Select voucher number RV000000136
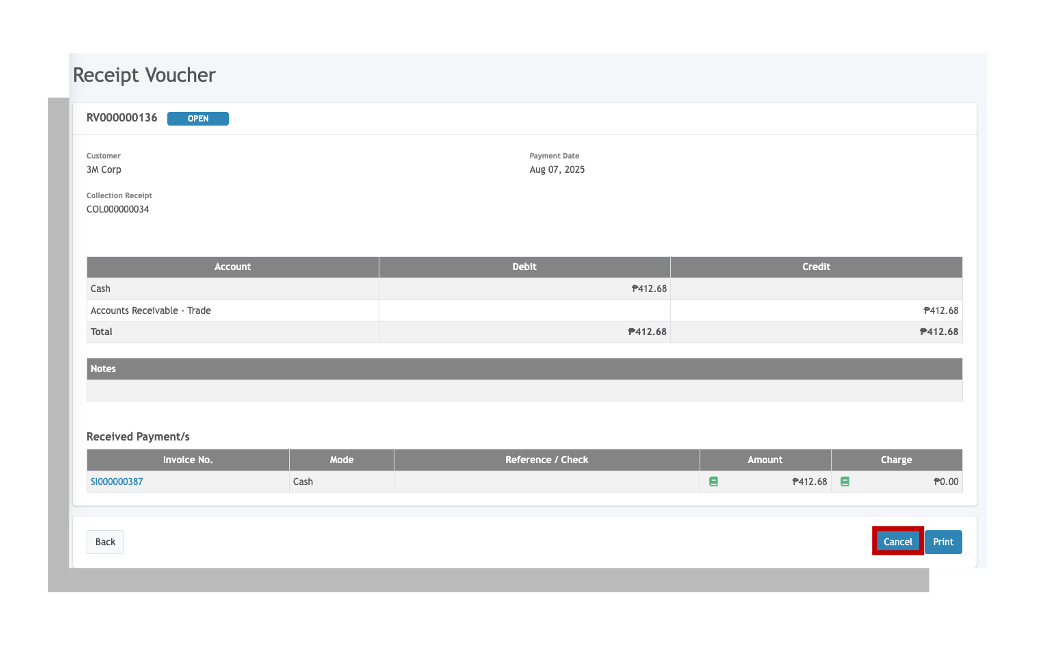The image size is (1037, 645). tap(122, 118)
